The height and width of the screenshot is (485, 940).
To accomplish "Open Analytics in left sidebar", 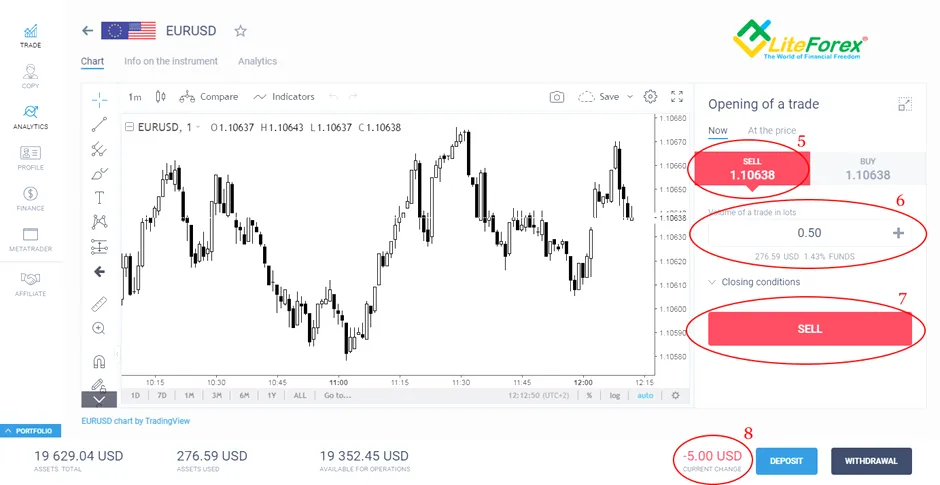I will [31, 117].
